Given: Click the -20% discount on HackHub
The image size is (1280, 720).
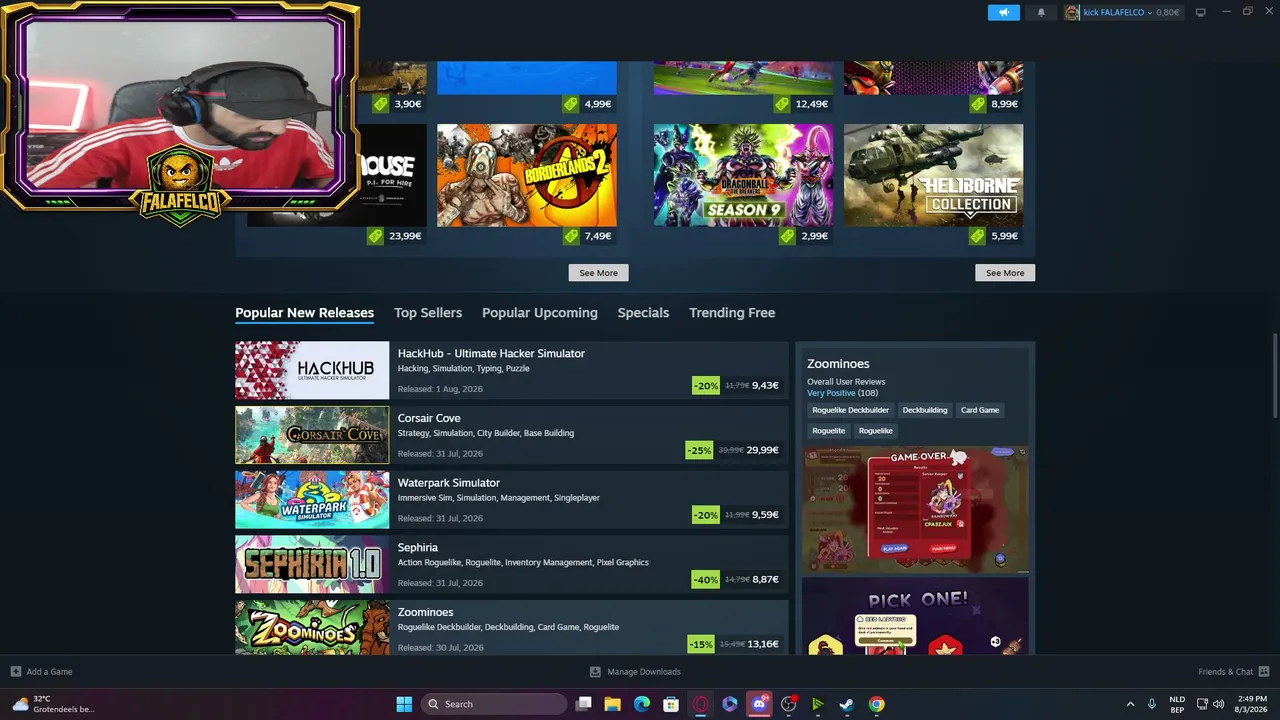Looking at the screenshot, I should [x=706, y=385].
